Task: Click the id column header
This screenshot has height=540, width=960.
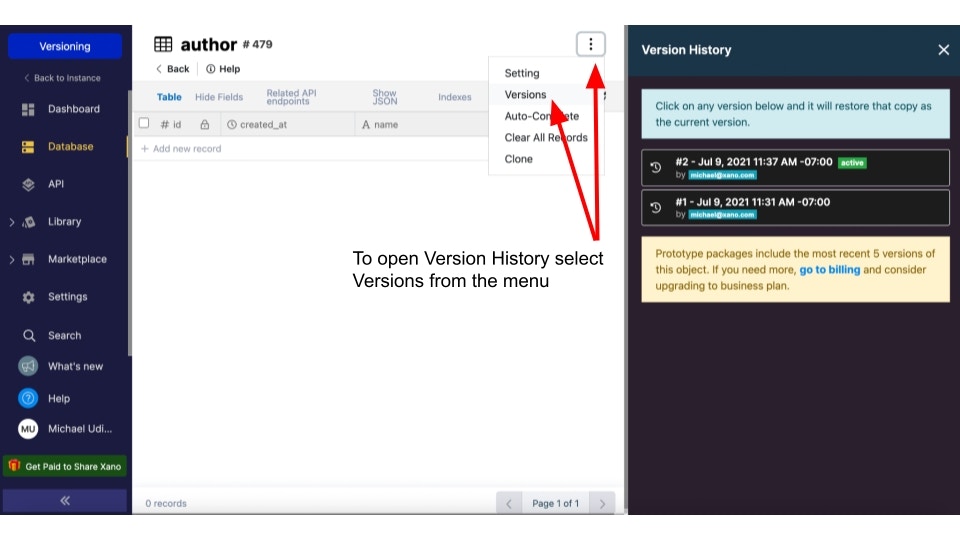Action: (171, 124)
